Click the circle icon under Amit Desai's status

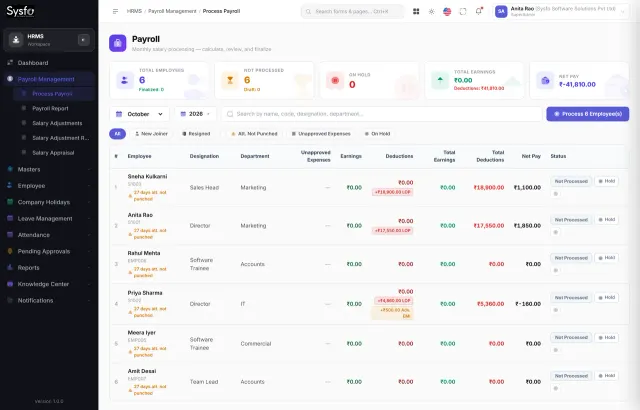pyautogui.click(x=556, y=388)
